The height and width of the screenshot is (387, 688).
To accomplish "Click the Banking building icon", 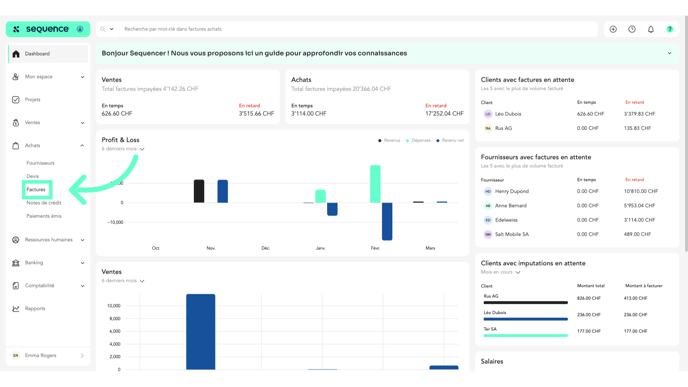I will click(16, 263).
